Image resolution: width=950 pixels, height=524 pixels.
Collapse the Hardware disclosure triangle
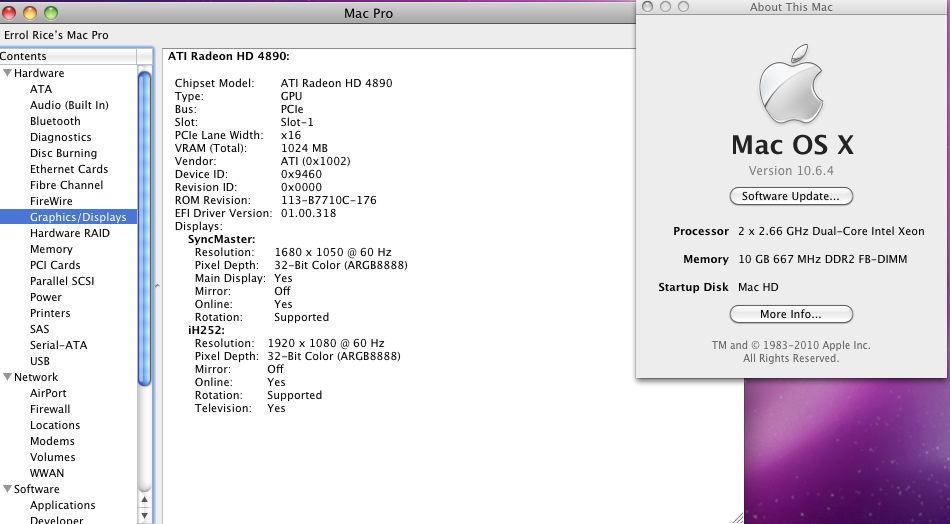coord(7,73)
